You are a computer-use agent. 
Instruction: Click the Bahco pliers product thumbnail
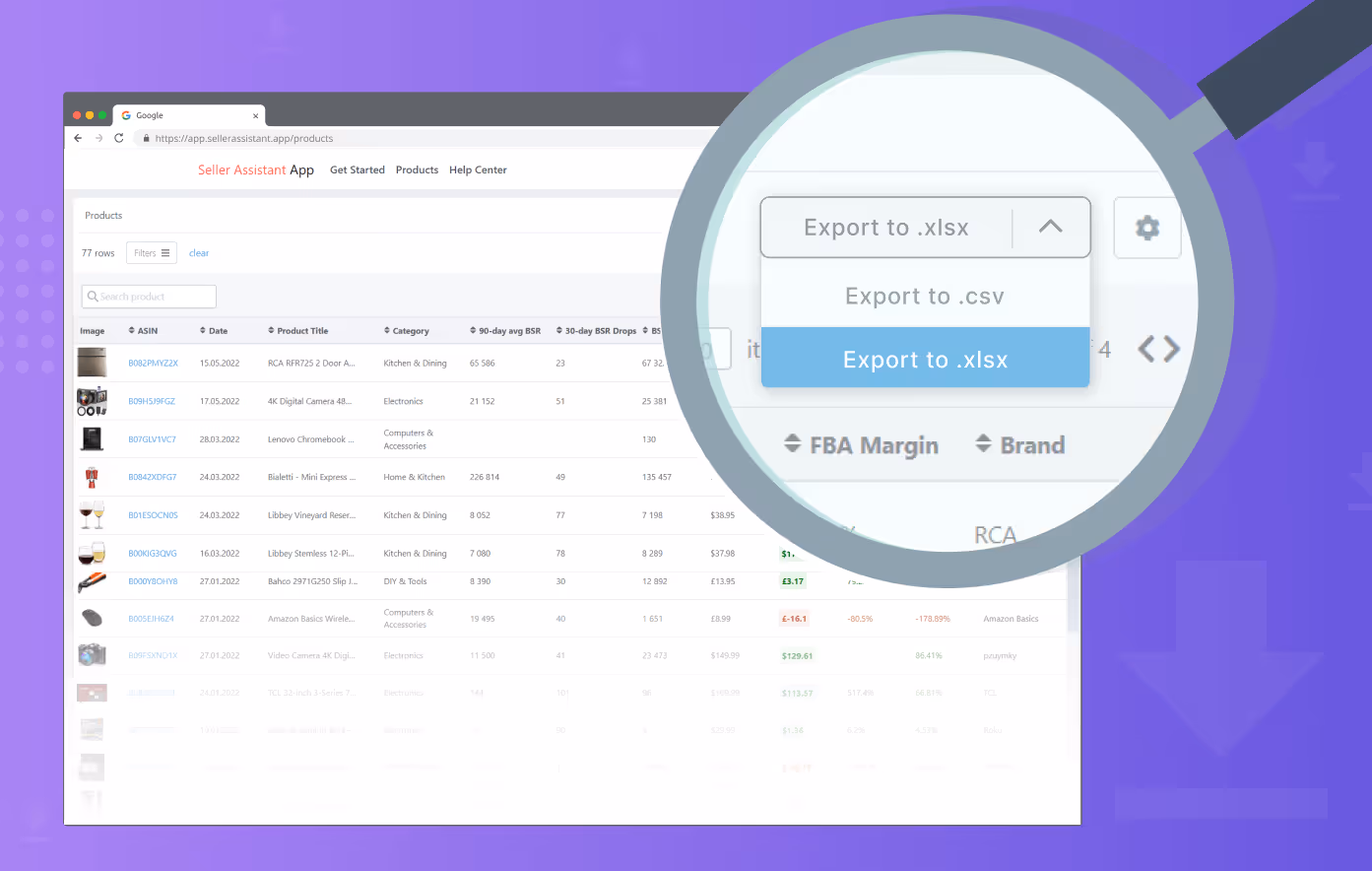pos(92,581)
